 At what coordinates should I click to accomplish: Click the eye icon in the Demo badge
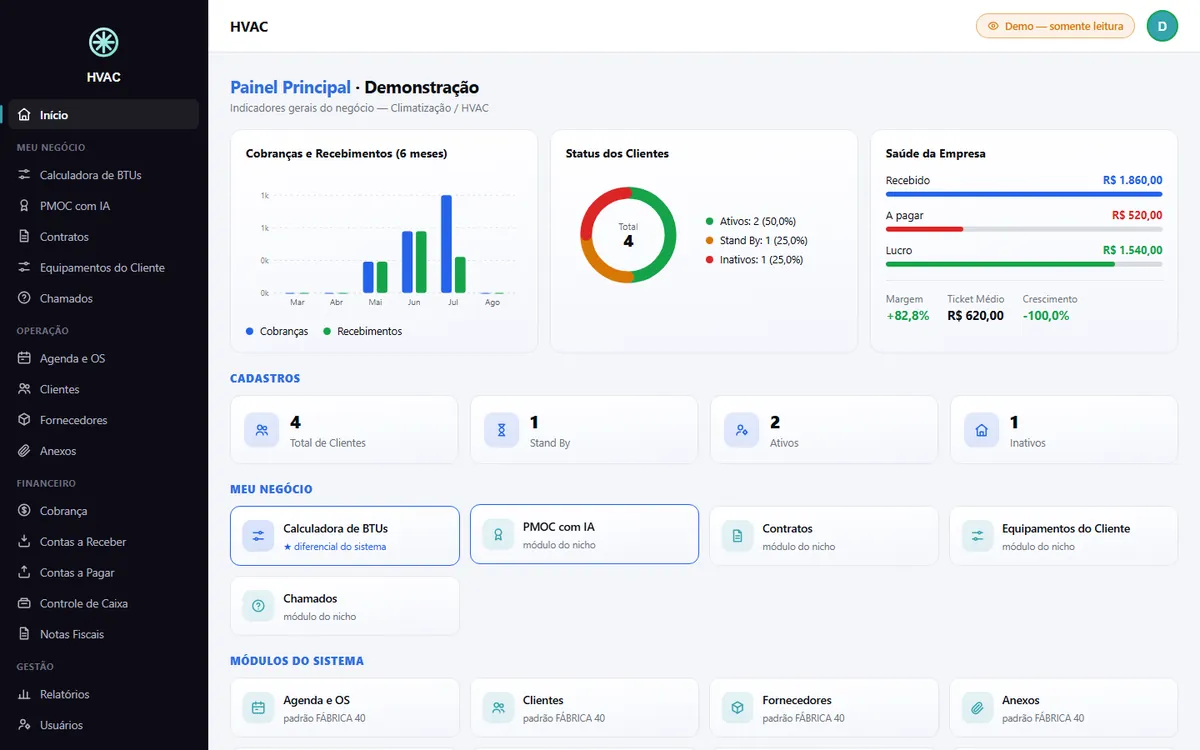click(993, 26)
